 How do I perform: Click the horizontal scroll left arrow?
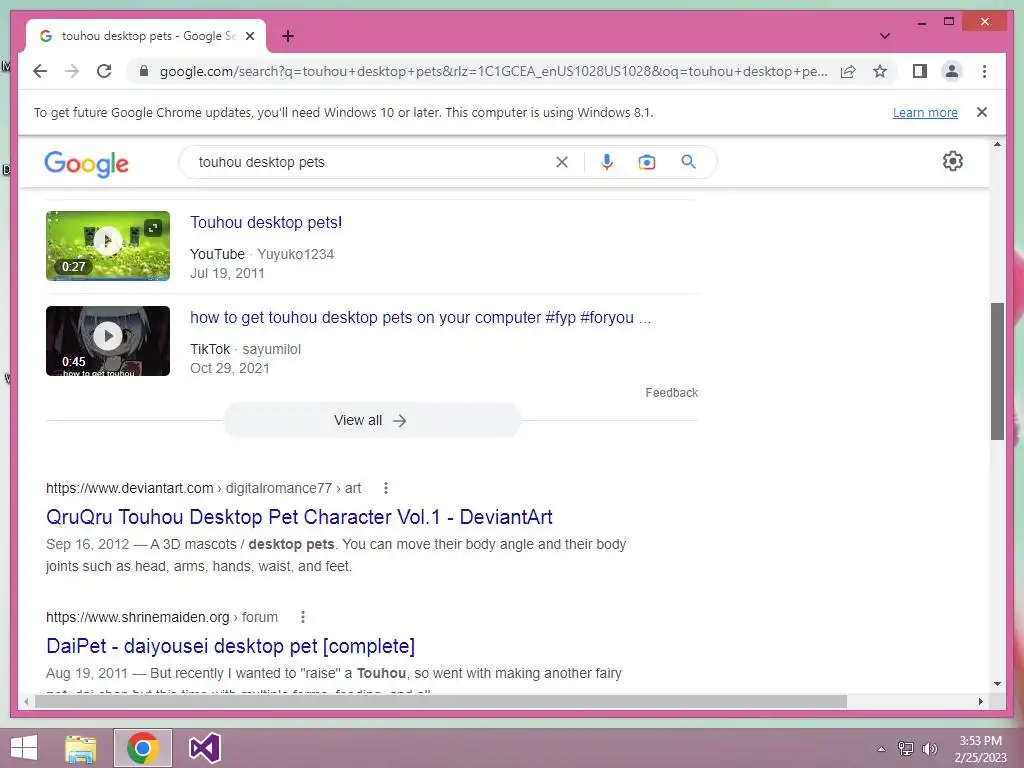coord(26,701)
